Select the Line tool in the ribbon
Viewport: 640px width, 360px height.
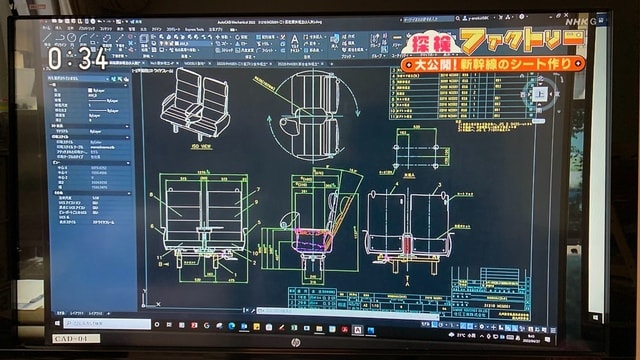[x=48, y=38]
